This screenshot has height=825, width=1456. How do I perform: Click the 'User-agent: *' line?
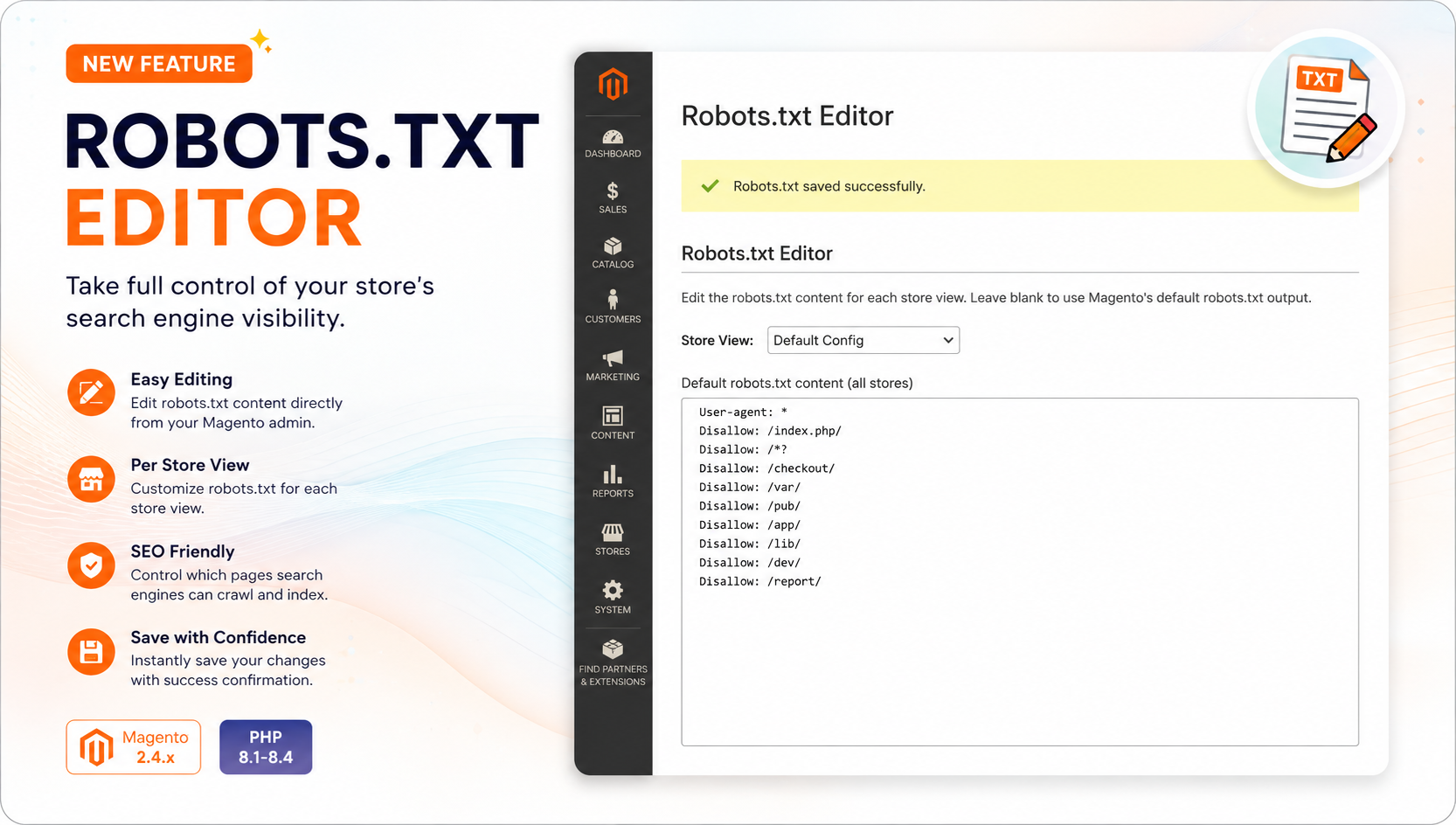[743, 412]
